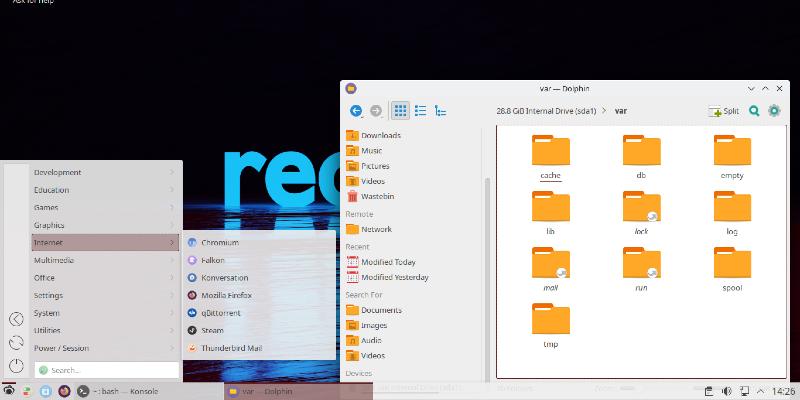This screenshot has height=400, width=800.
Task: Open Dolphin settings gear menu
Action: [x=774, y=111]
